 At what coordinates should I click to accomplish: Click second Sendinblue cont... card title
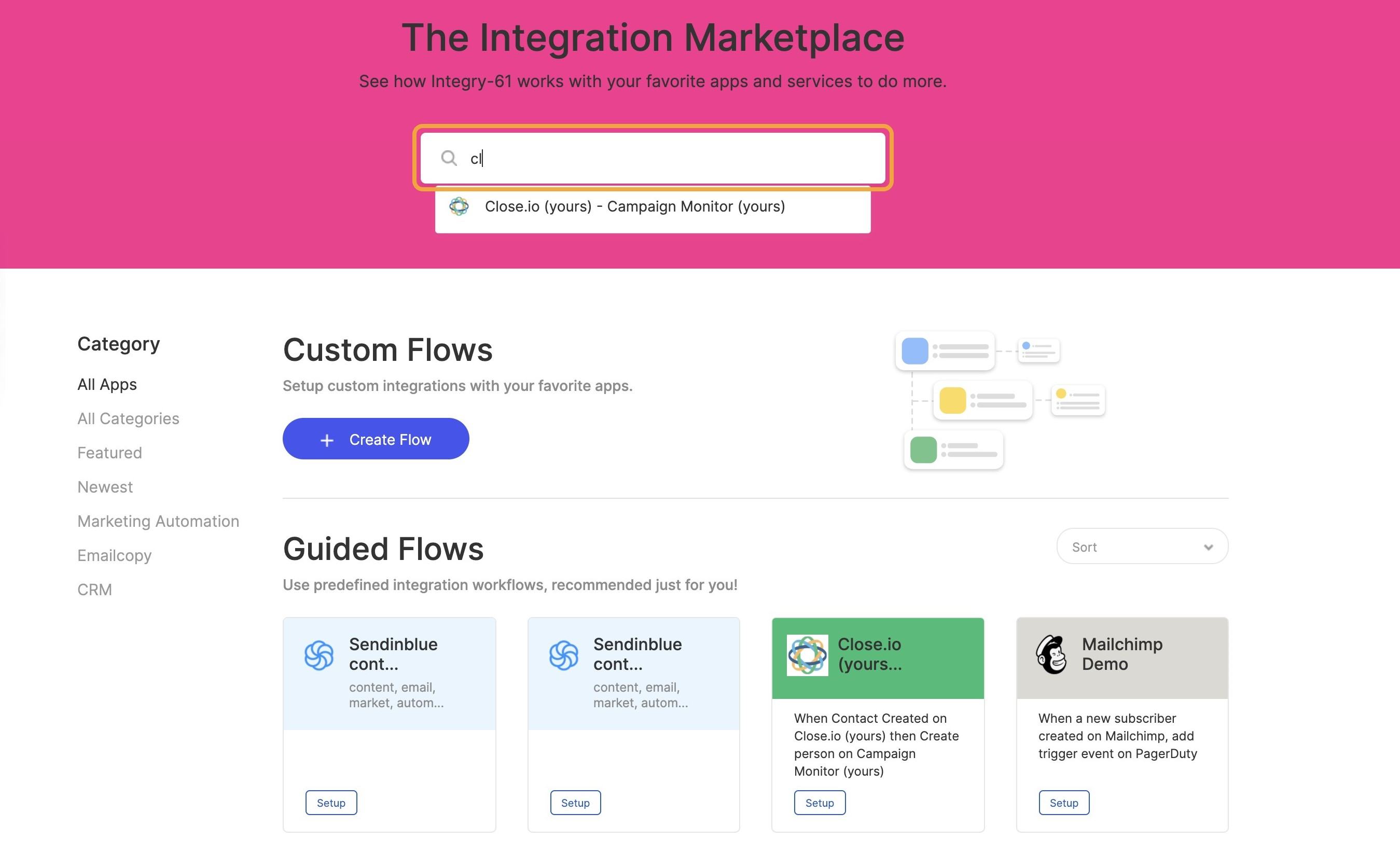coord(637,654)
